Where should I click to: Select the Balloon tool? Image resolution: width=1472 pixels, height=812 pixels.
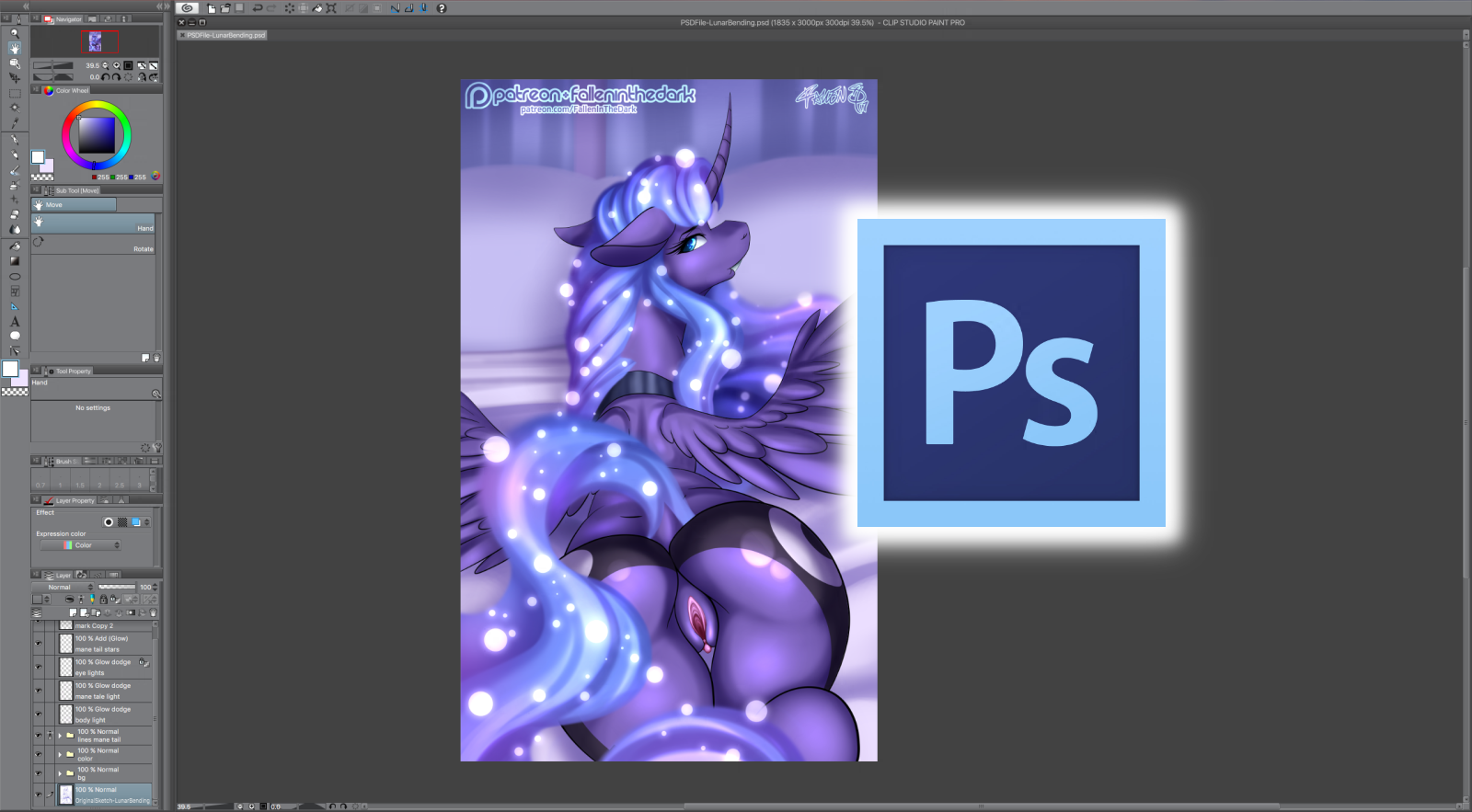click(15, 336)
